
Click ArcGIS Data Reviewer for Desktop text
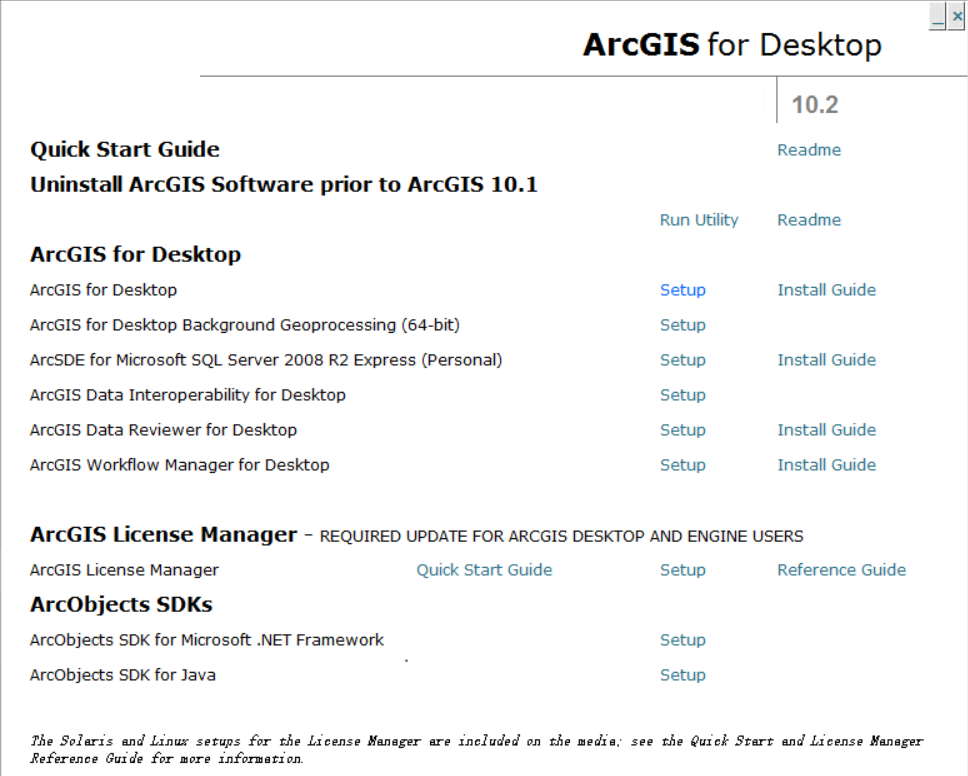(164, 430)
